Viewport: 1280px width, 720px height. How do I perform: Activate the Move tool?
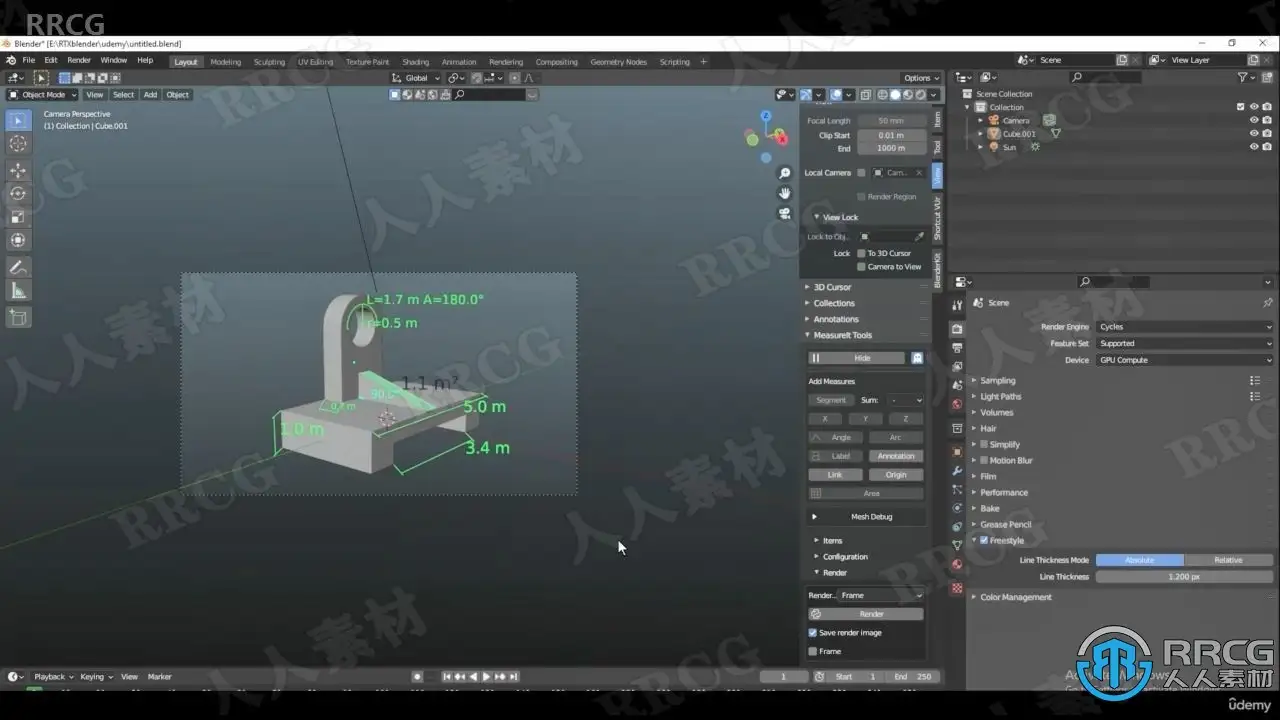[x=18, y=171]
